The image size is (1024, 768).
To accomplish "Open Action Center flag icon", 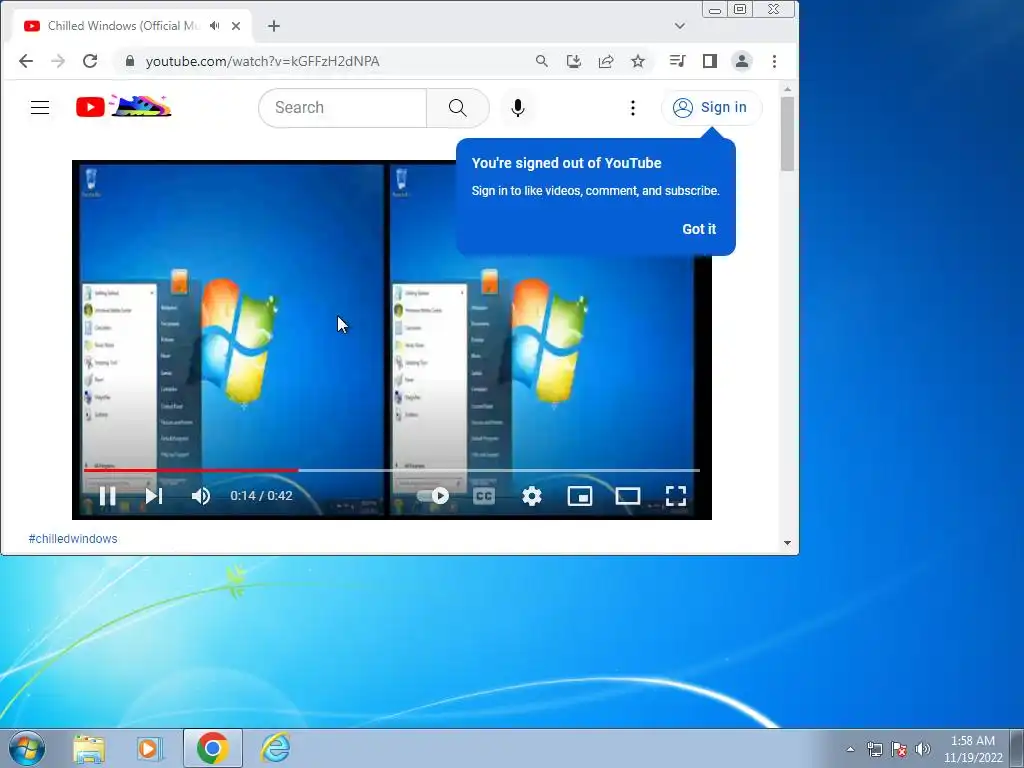I will [x=899, y=749].
